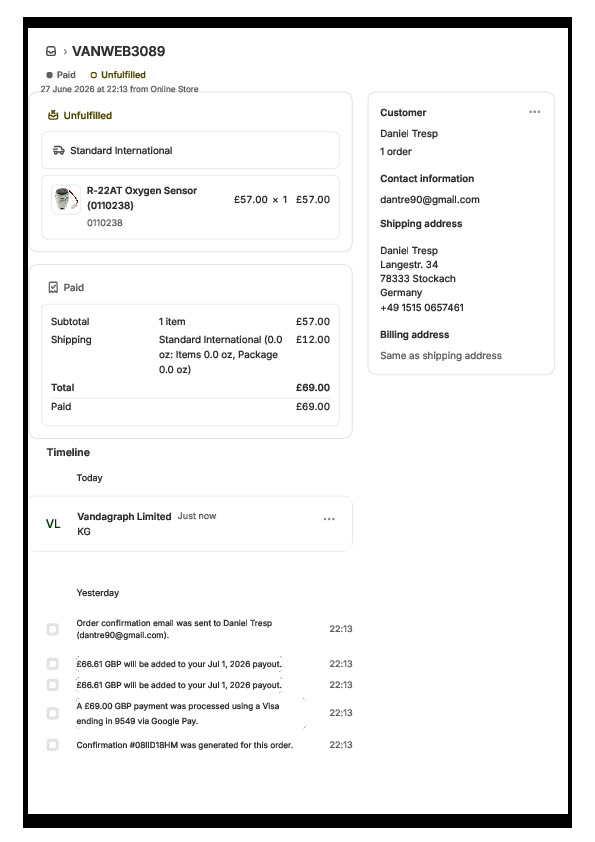Click the Unfulfilled status badge under order number

tap(118, 75)
